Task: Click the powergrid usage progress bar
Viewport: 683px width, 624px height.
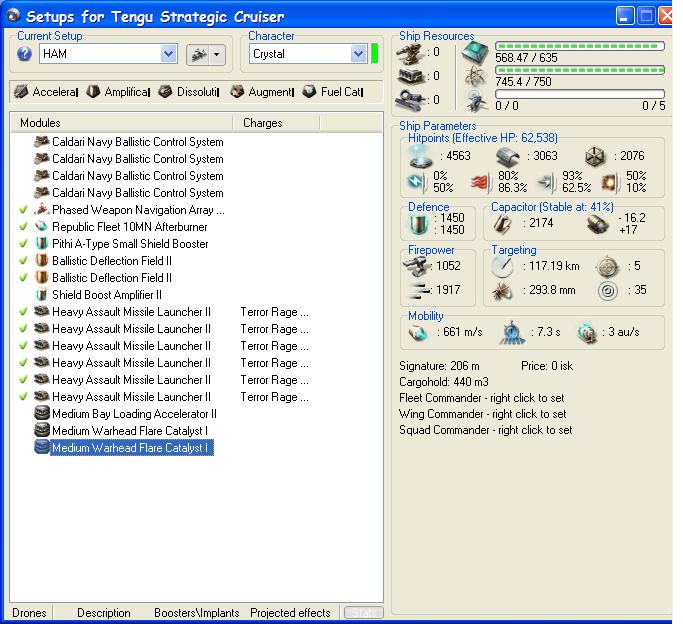Action: pos(580,70)
